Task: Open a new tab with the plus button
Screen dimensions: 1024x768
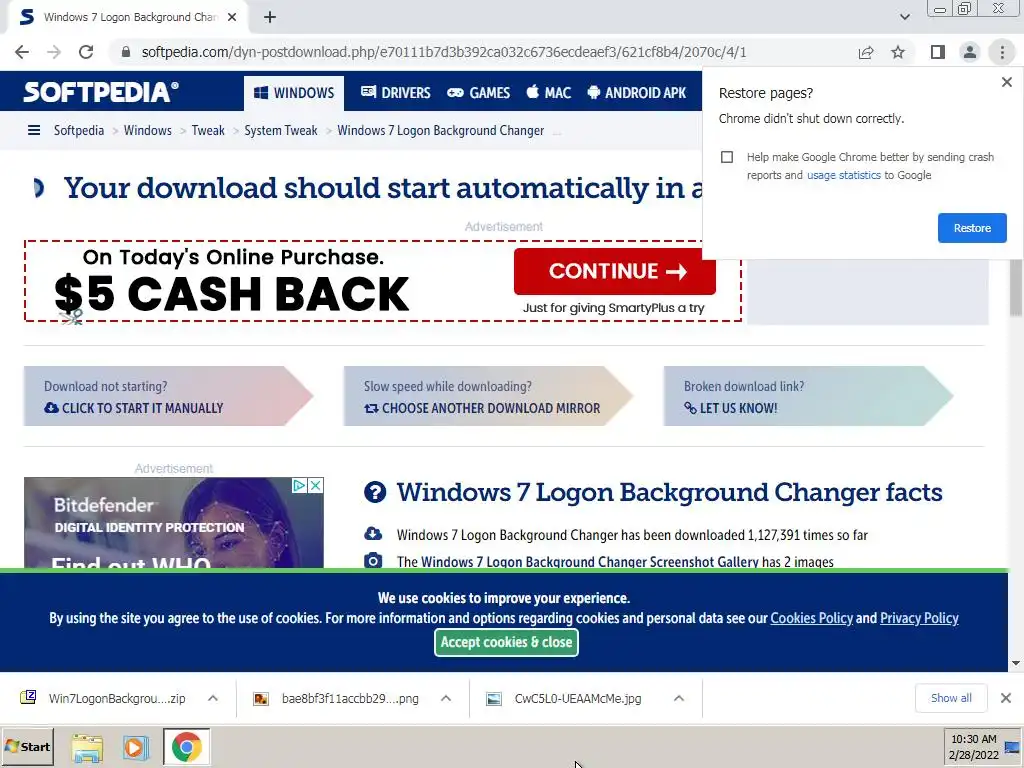Action: click(270, 17)
